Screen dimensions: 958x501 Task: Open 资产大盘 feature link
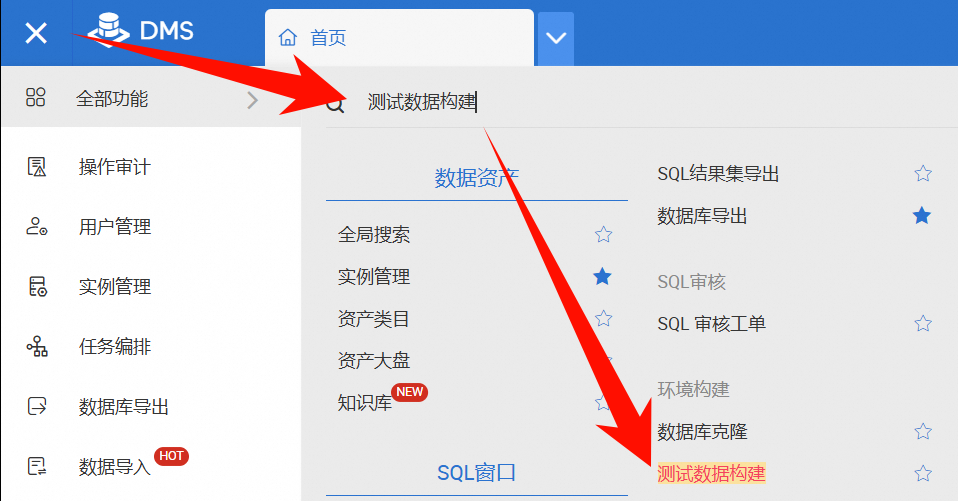coord(373,360)
